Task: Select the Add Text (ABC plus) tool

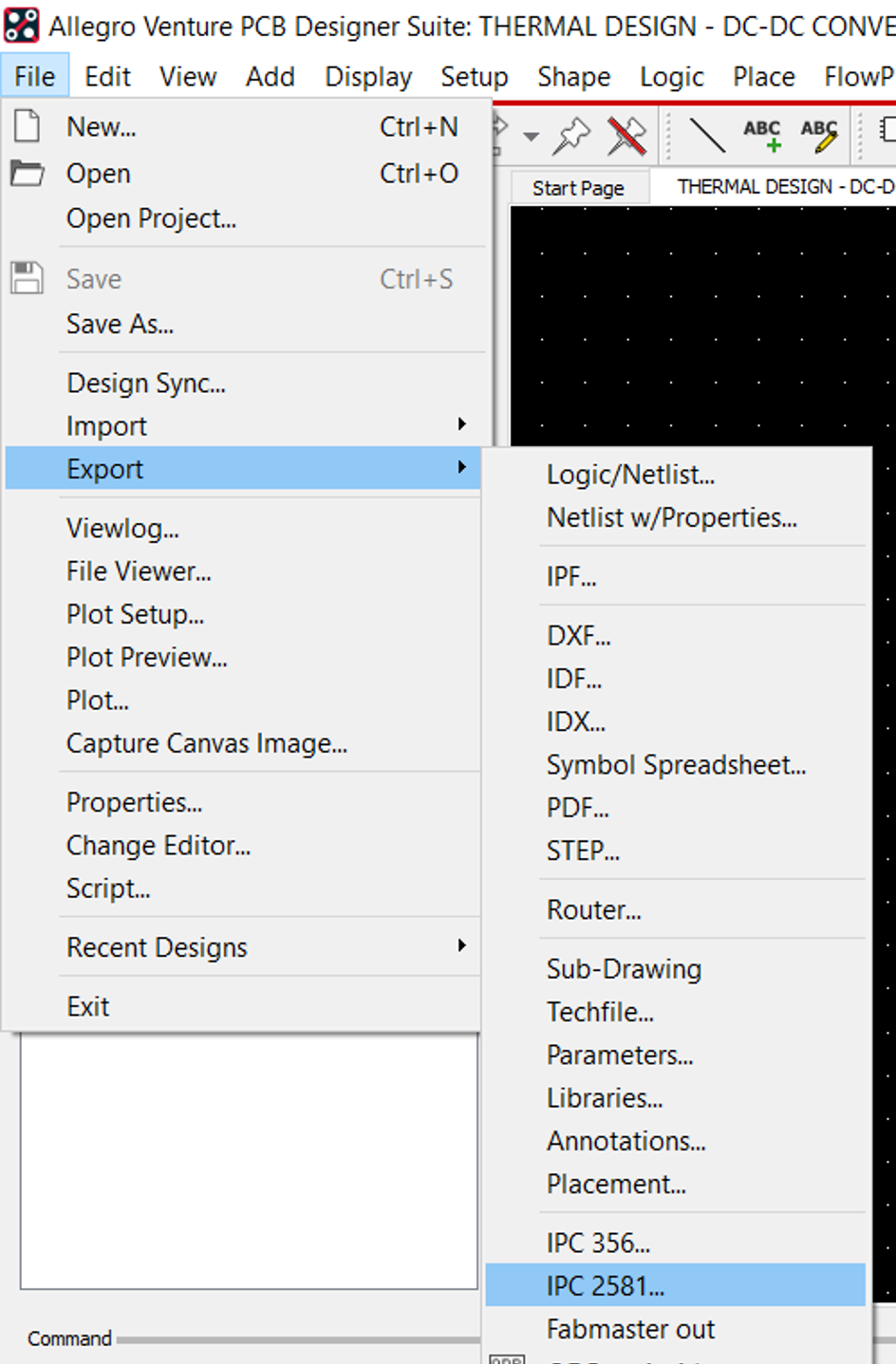Action: (762, 137)
